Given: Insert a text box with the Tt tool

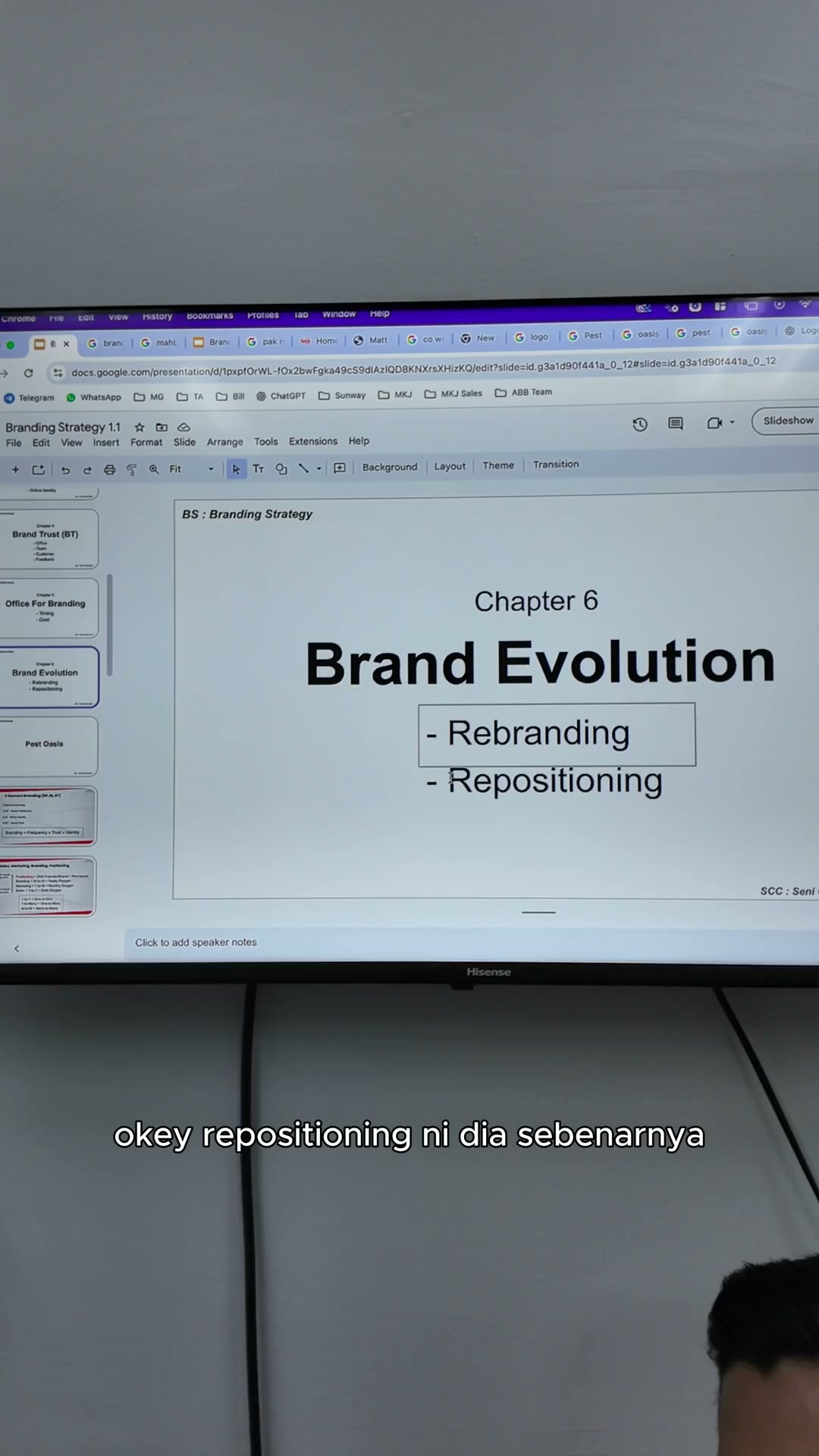Looking at the screenshot, I should 258,469.
